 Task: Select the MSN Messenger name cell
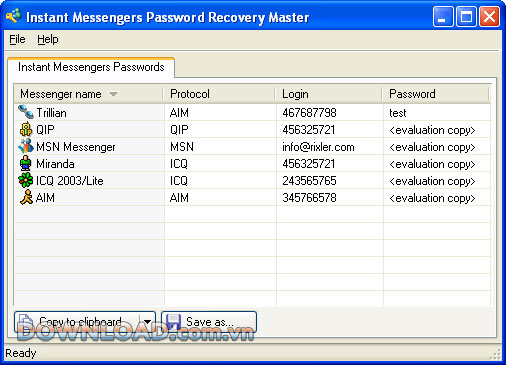tap(76, 147)
